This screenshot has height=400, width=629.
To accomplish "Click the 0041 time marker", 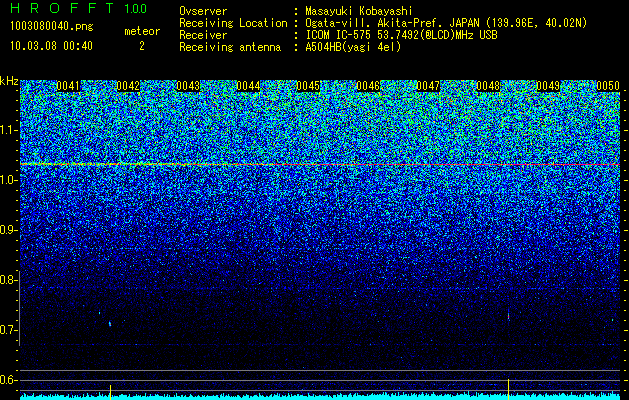I will click(x=68, y=86).
